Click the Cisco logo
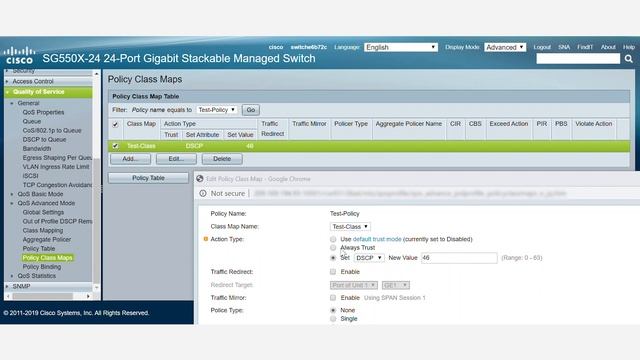Image resolution: width=640 pixels, height=360 pixels. [x=19, y=56]
